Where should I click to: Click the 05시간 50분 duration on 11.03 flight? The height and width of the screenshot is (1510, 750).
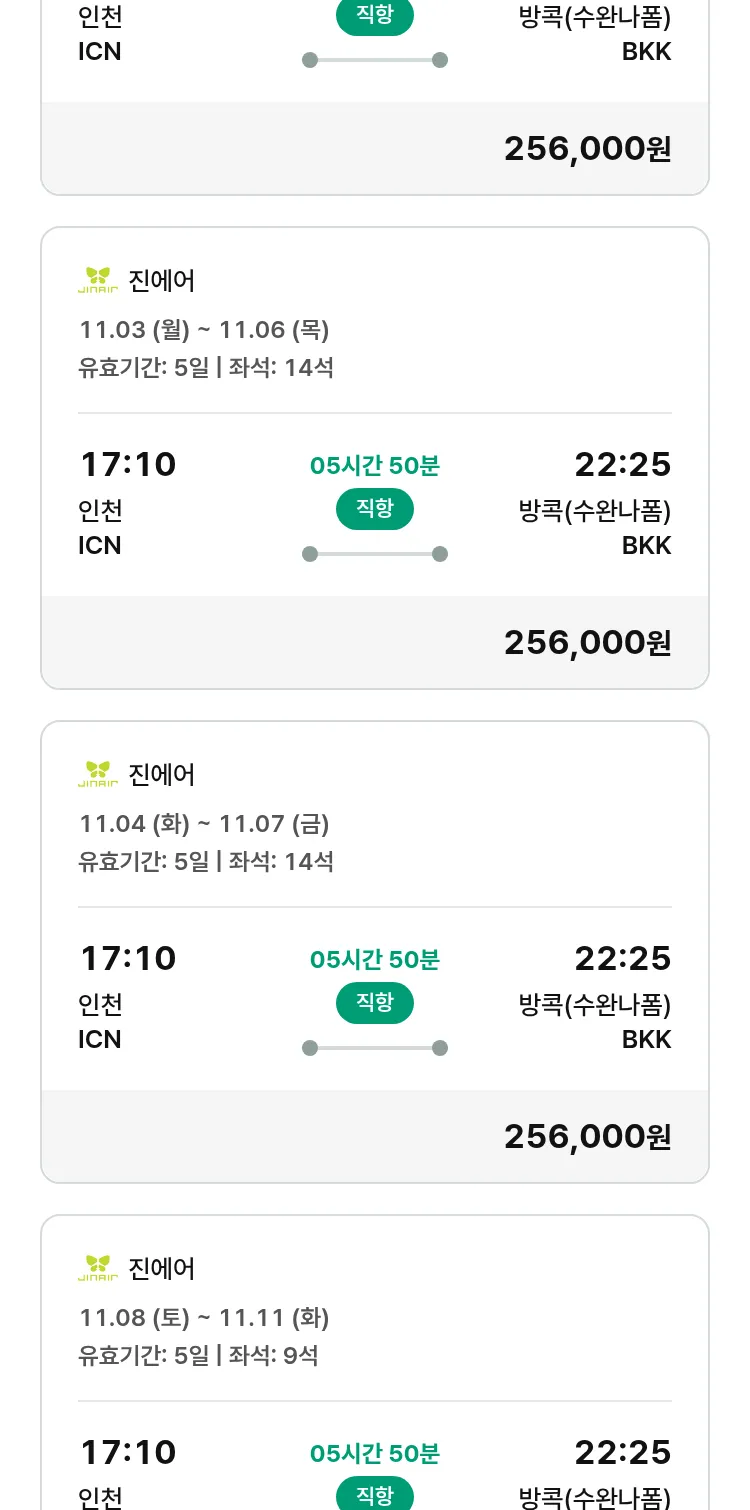coord(375,466)
